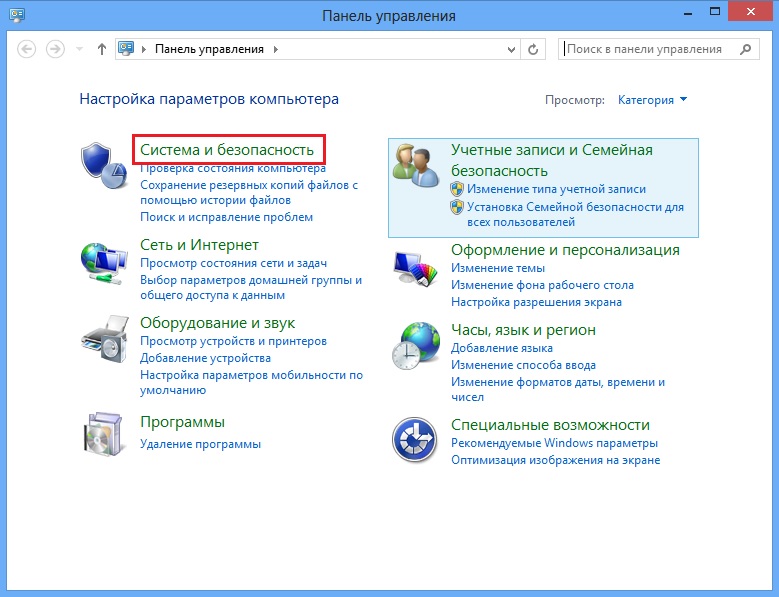
Task: Click the Control Panel icon in the address bar
Action: tap(126, 49)
